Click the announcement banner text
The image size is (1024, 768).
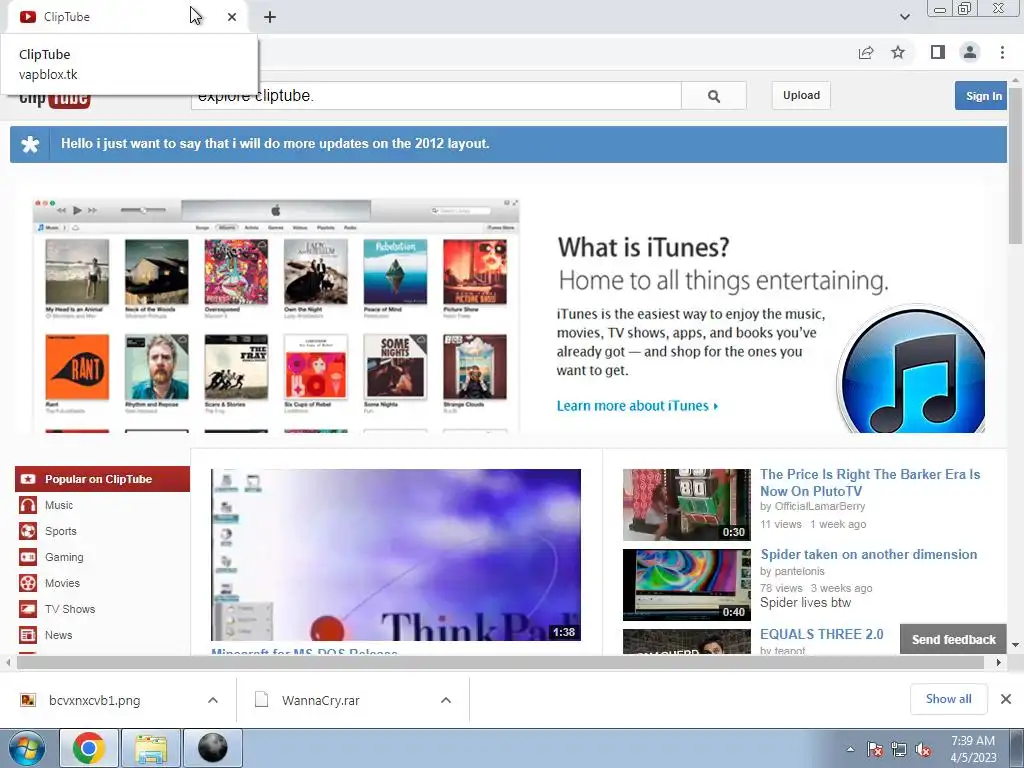click(x=275, y=144)
